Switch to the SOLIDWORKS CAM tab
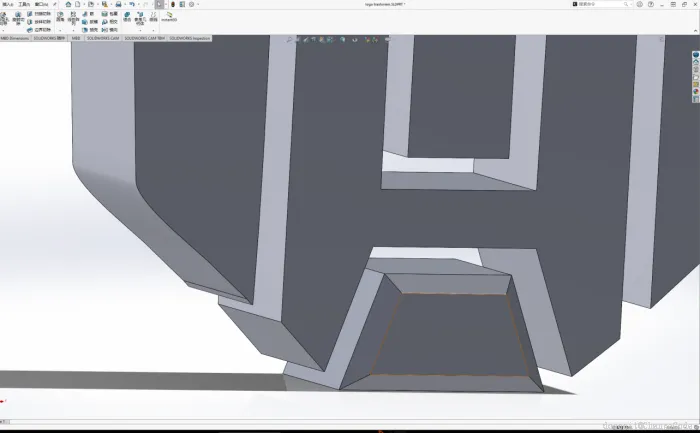The image size is (700, 433). point(103,38)
